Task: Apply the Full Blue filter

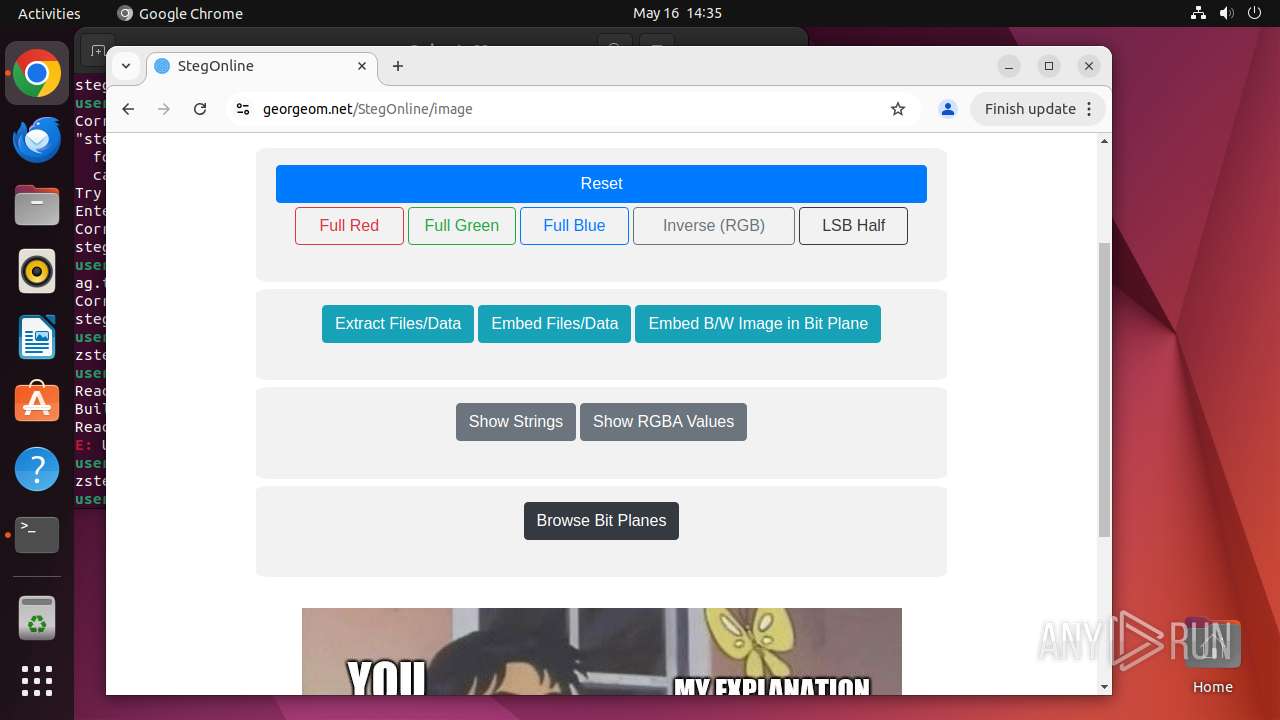Action: pos(574,226)
